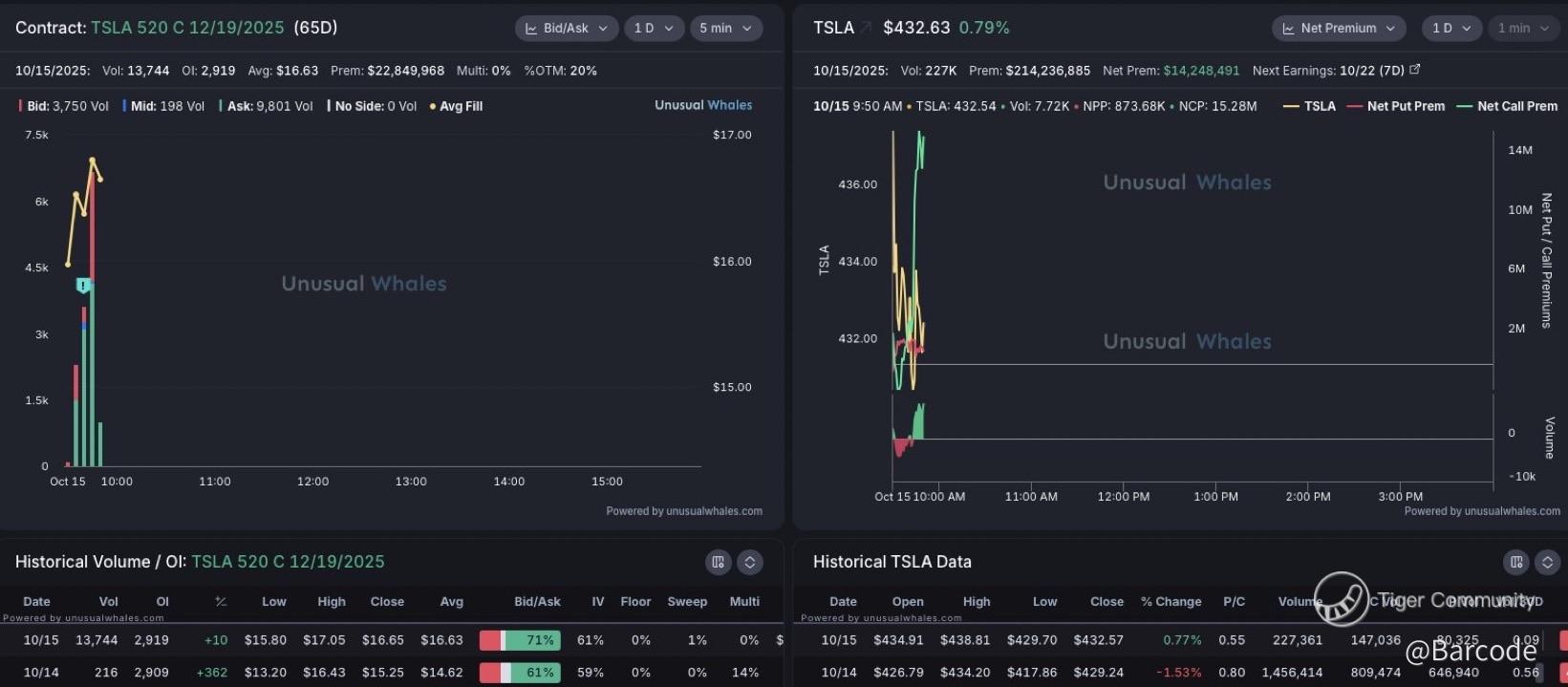
Task: Click the Next Earnings 10/22 (7D) label
Action: point(1329,71)
